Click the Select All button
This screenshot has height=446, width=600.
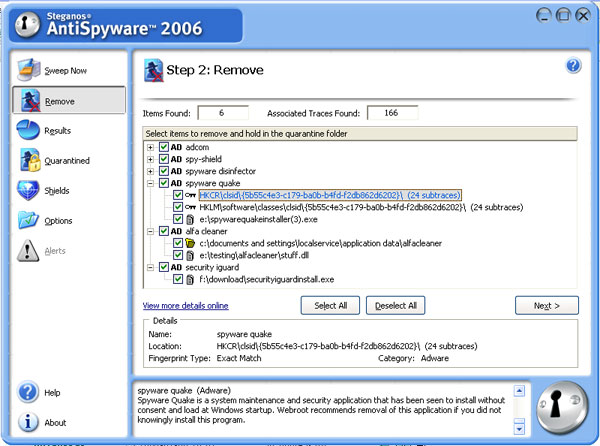point(330,306)
